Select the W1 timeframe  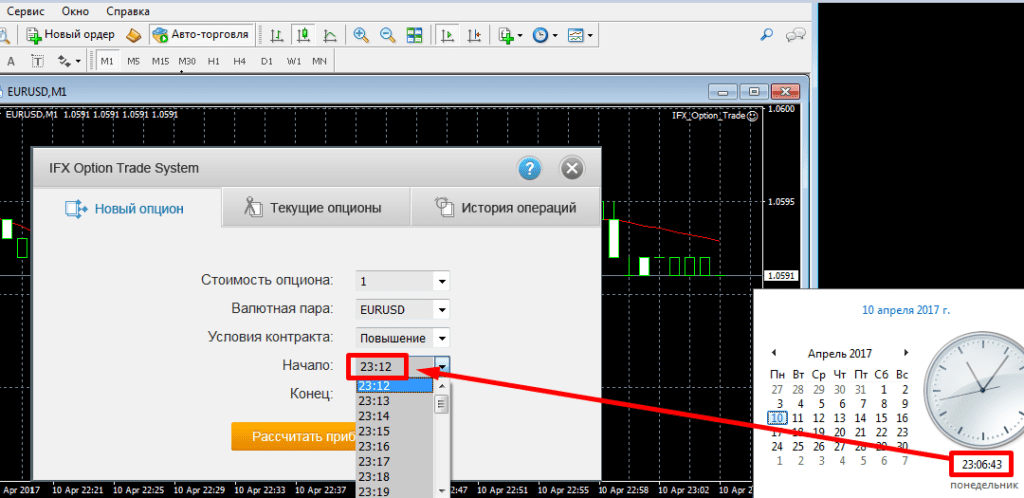click(x=293, y=61)
